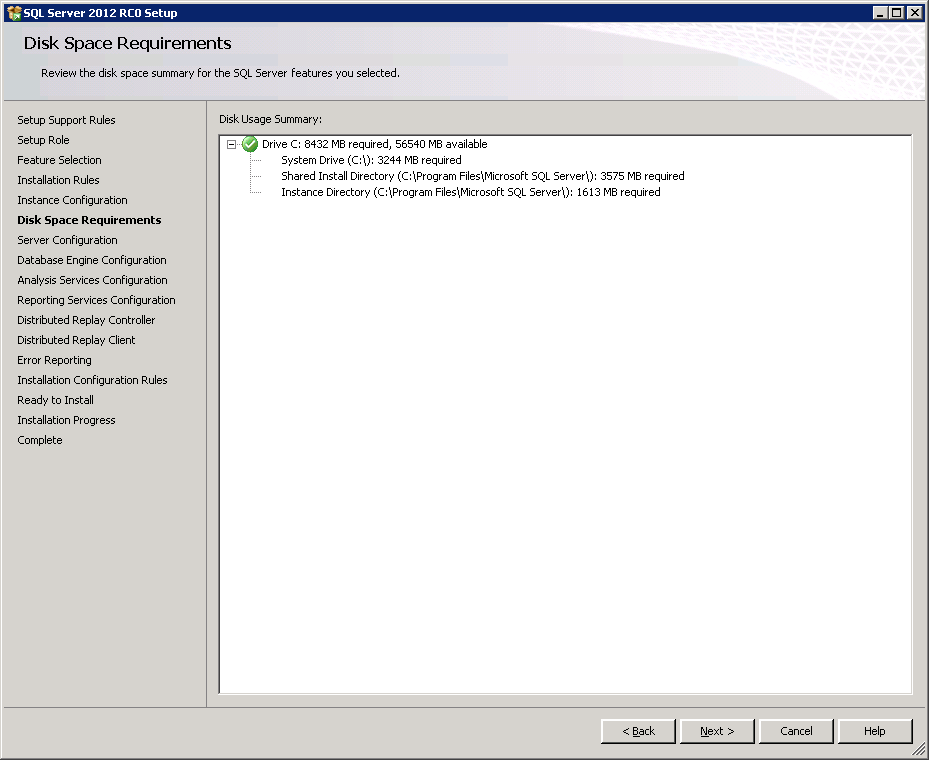Choose Database Engine Configuration step

[92, 260]
